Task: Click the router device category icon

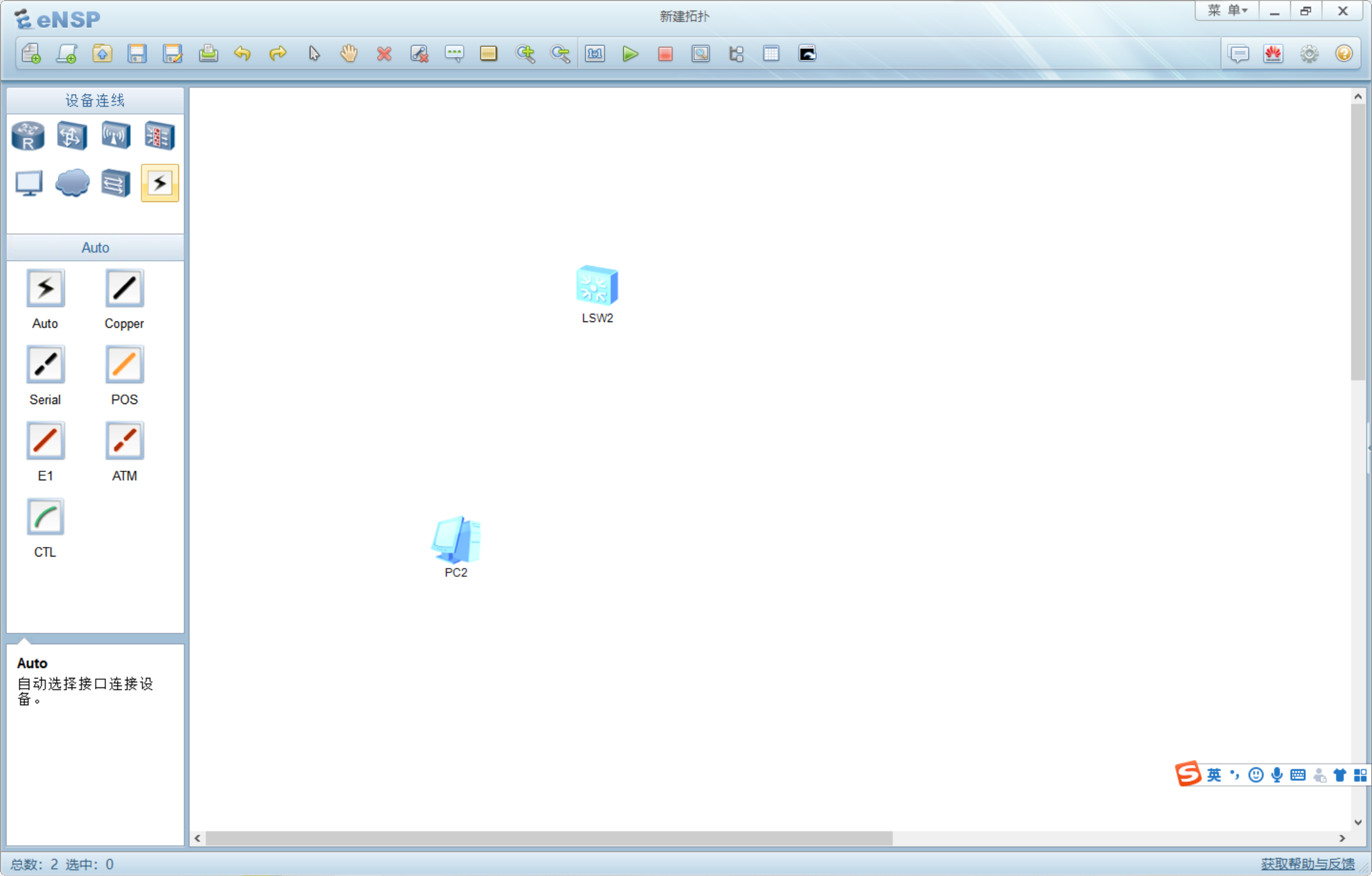Action: (28, 135)
